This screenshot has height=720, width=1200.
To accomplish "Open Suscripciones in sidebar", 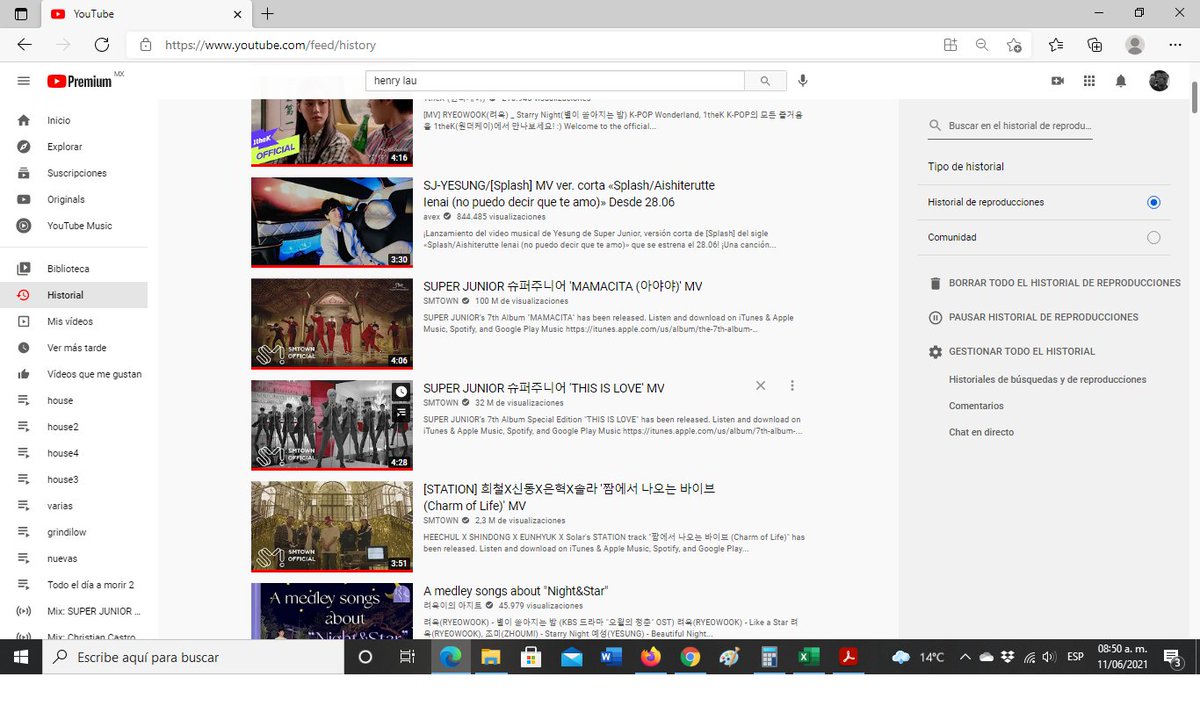I will (79, 173).
